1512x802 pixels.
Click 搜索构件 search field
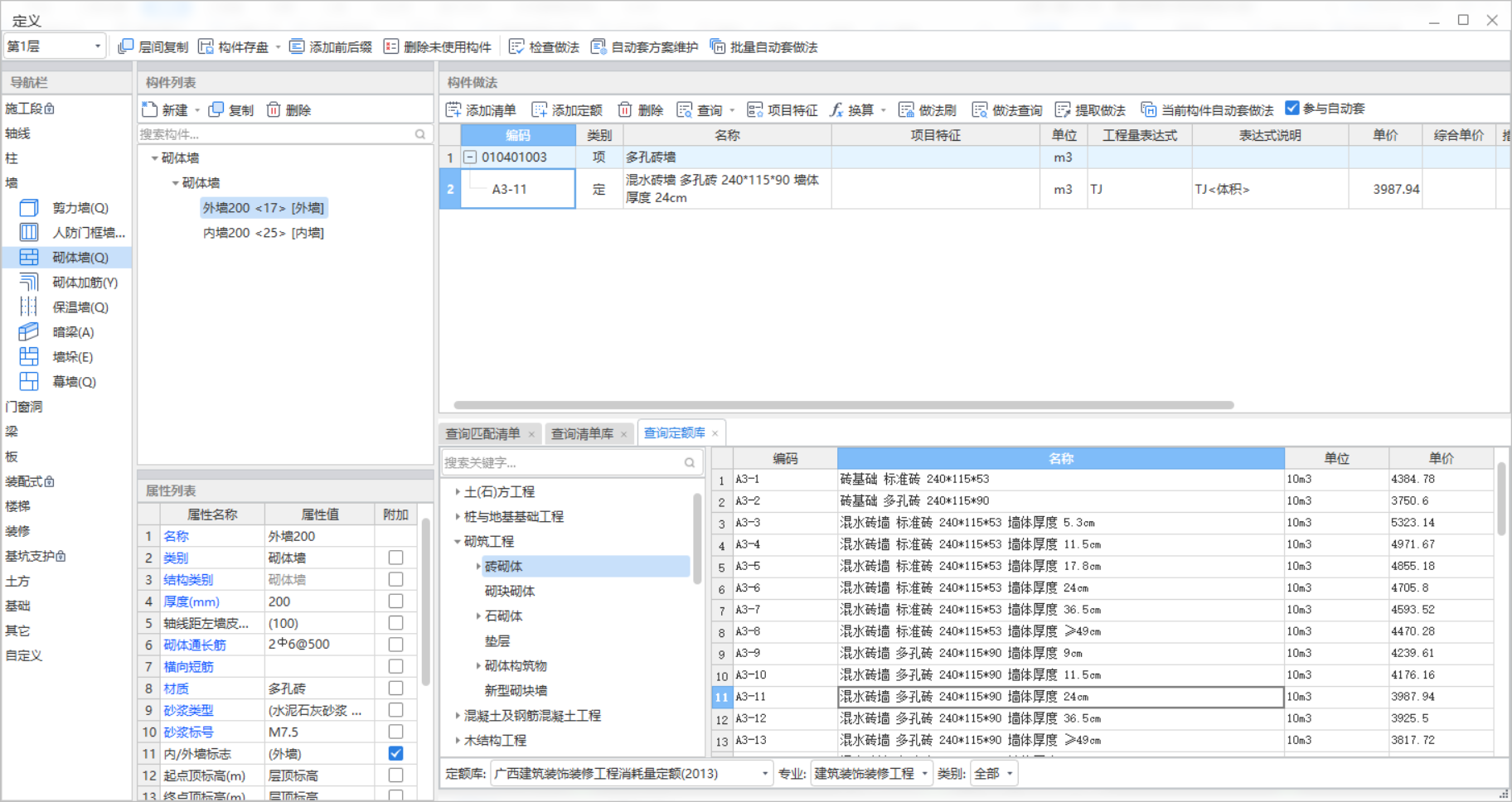[x=284, y=134]
